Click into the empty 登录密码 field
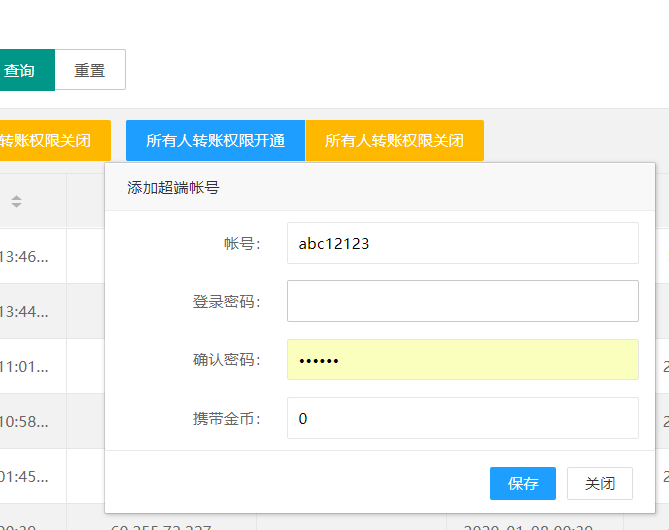Image resolution: width=669 pixels, height=530 pixels. point(462,301)
